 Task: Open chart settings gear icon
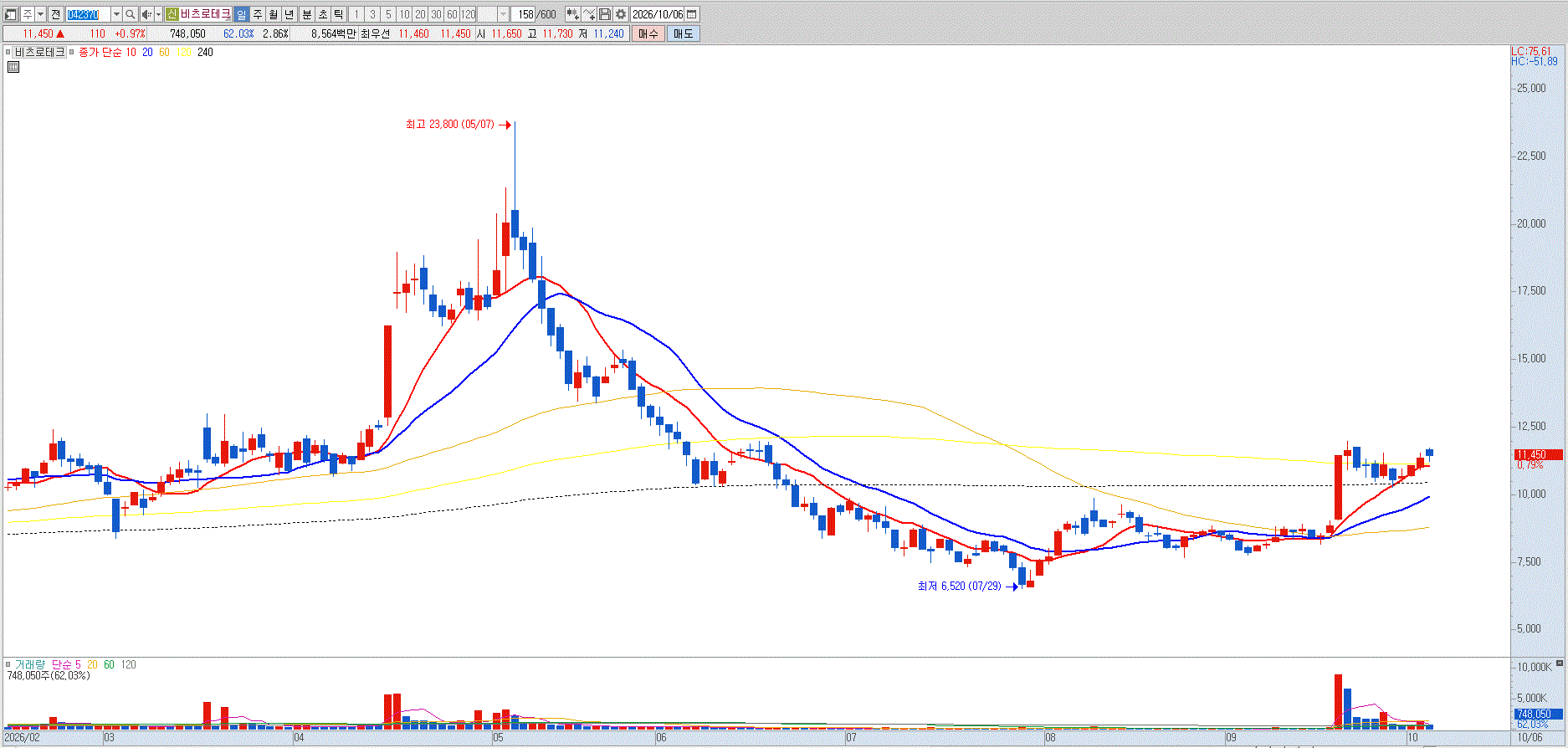pyautogui.click(x=621, y=14)
